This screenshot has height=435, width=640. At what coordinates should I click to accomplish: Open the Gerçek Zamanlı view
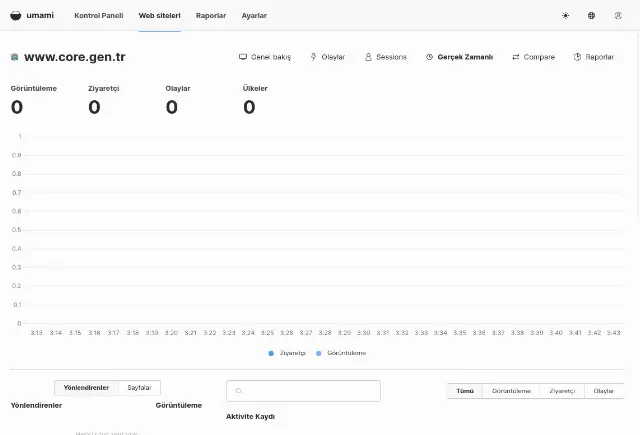pyautogui.click(x=459, y=57)
